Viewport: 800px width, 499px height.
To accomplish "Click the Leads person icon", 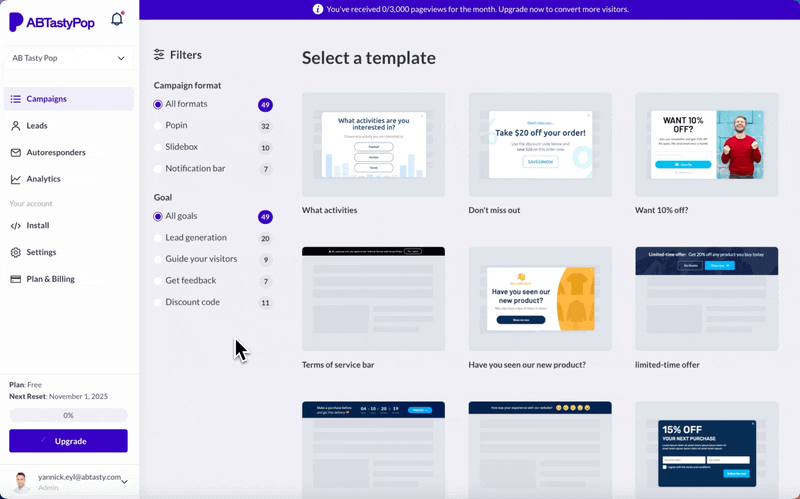I will point(16,126).
